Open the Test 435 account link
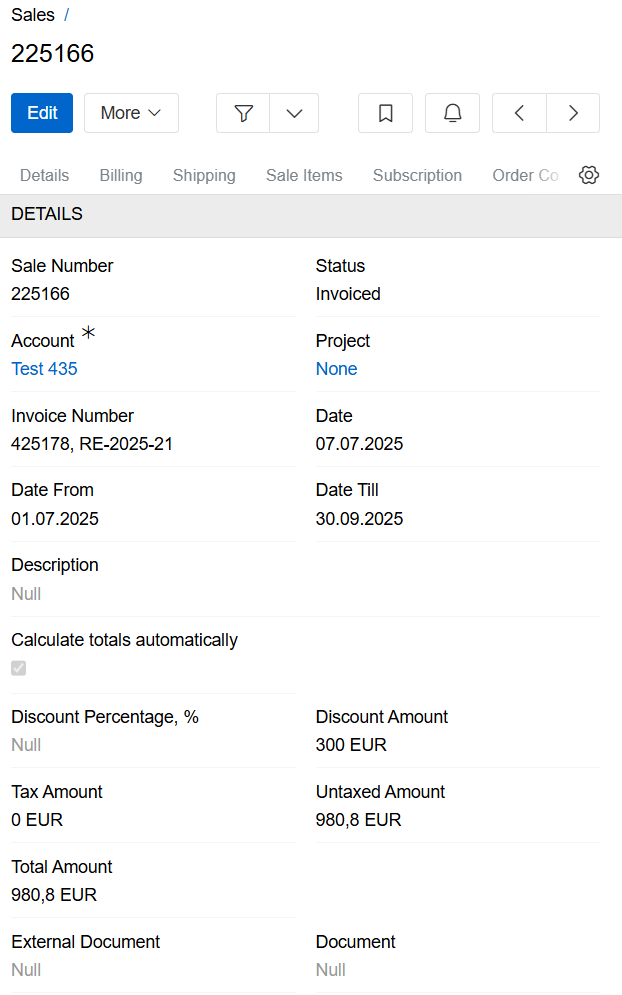The height and width of the screenshot is (995, 622). pos(44,369)
